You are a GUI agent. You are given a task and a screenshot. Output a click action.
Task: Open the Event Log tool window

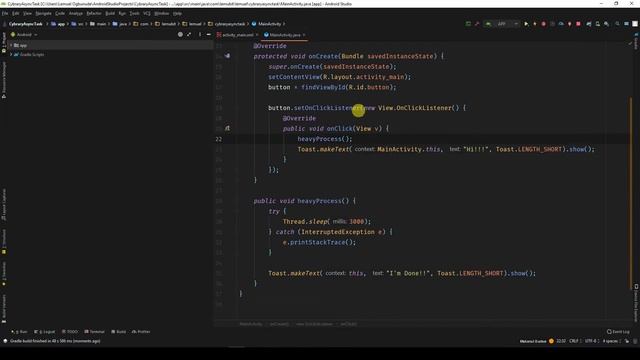click(x=618, y=331)
